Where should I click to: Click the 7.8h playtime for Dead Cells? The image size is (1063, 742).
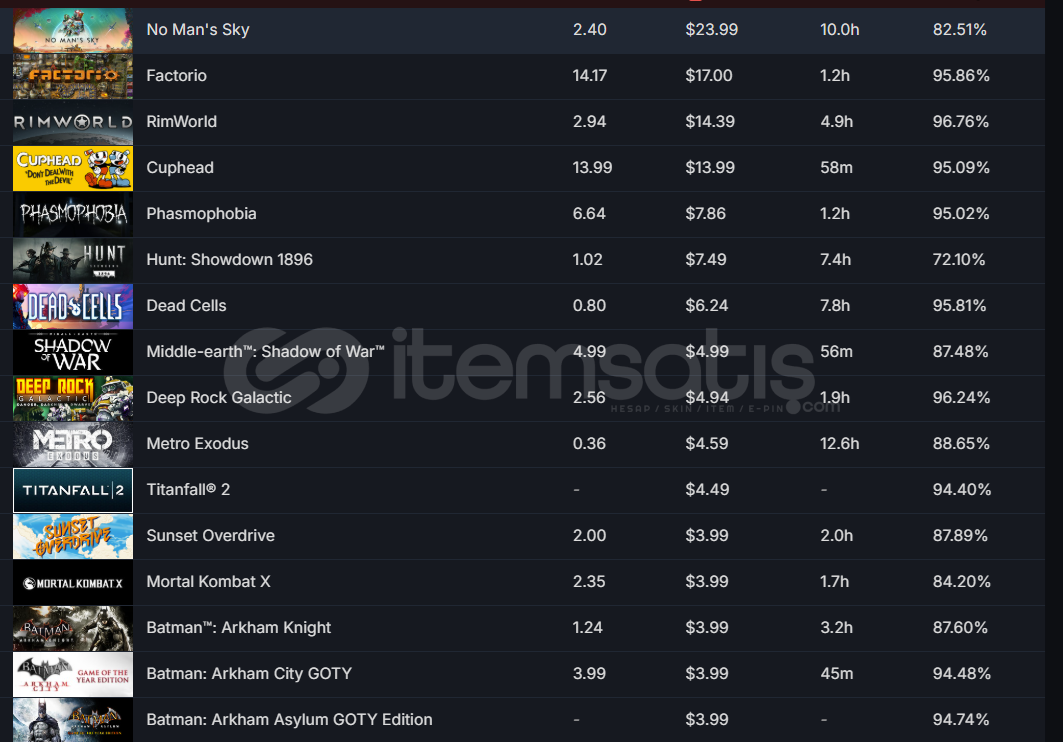point(835,306)
